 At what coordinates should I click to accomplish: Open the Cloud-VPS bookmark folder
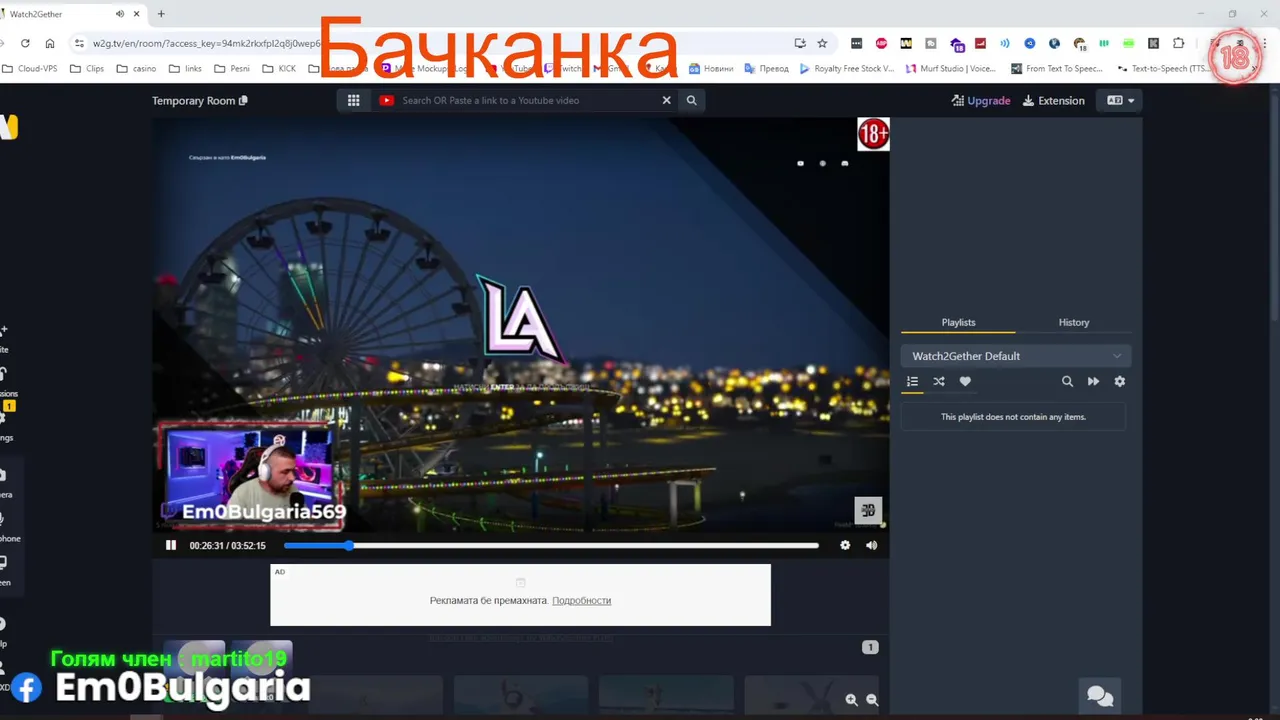(29, 69)
